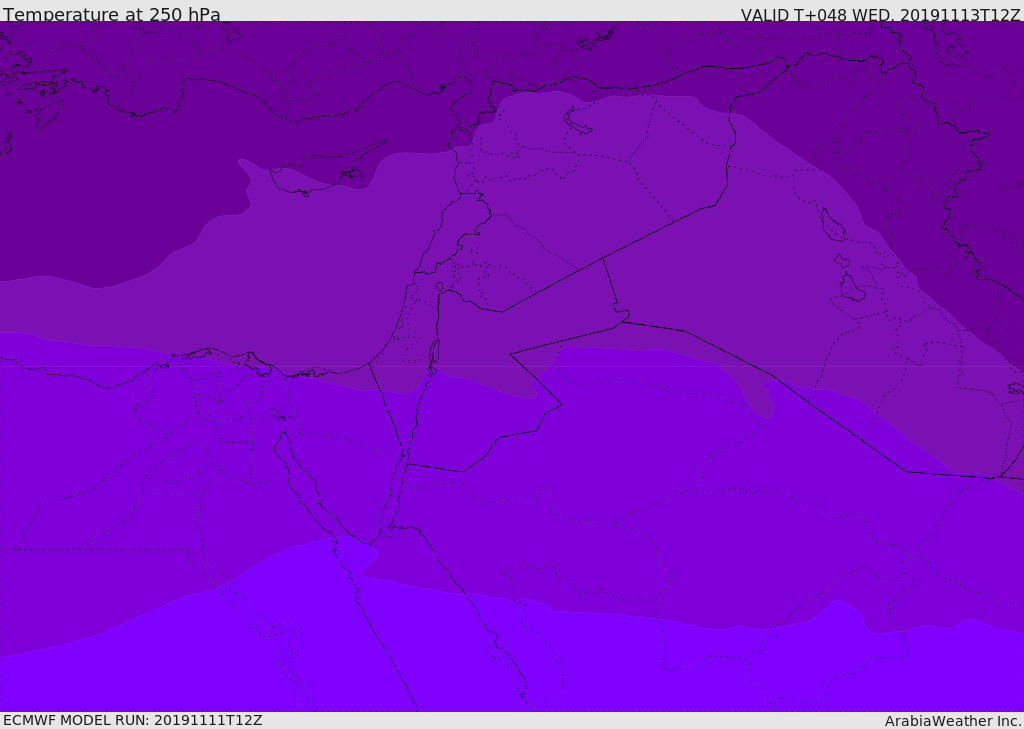Image resolution: width=1024 pixels, height=729 pixels.
Task: Click the 'VALID T+048 WED. 20191113T12Z' label
Action: pyautogui.click(x=880, y=15)
